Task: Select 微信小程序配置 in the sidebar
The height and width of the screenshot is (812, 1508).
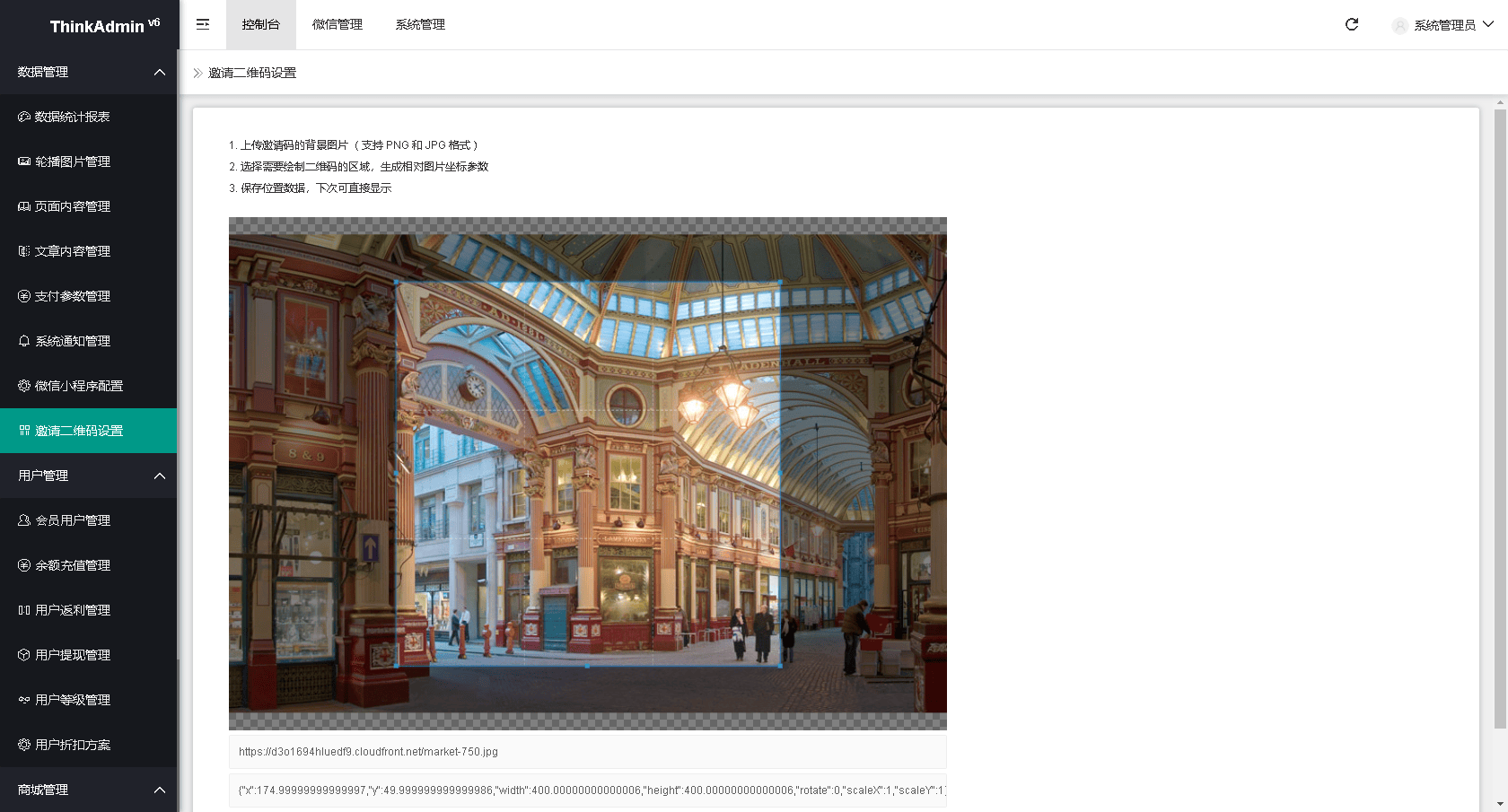Action: (x=78, y=386)
